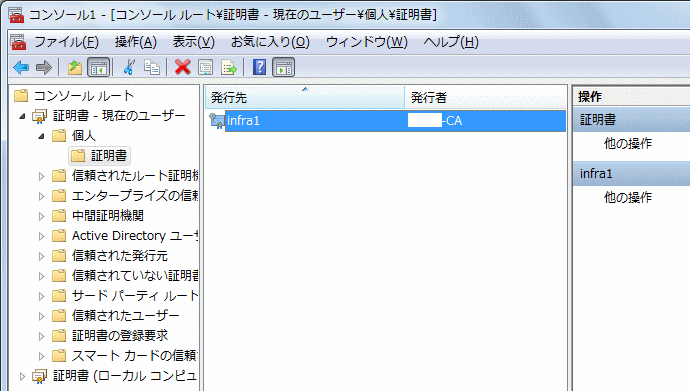Click the infra1 certificate icon

[217, 121]
